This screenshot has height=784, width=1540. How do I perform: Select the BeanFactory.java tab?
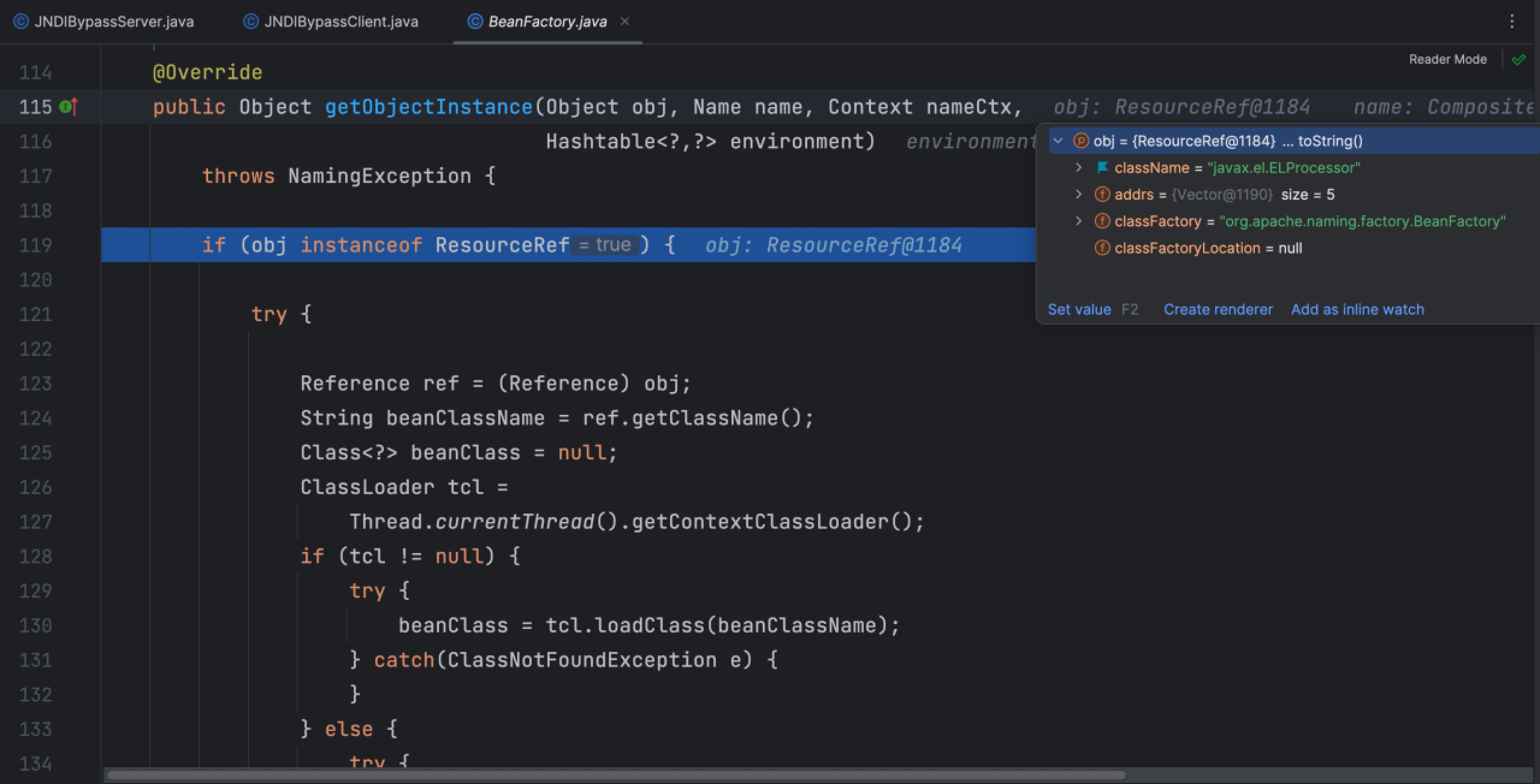(x=547, y=22)
